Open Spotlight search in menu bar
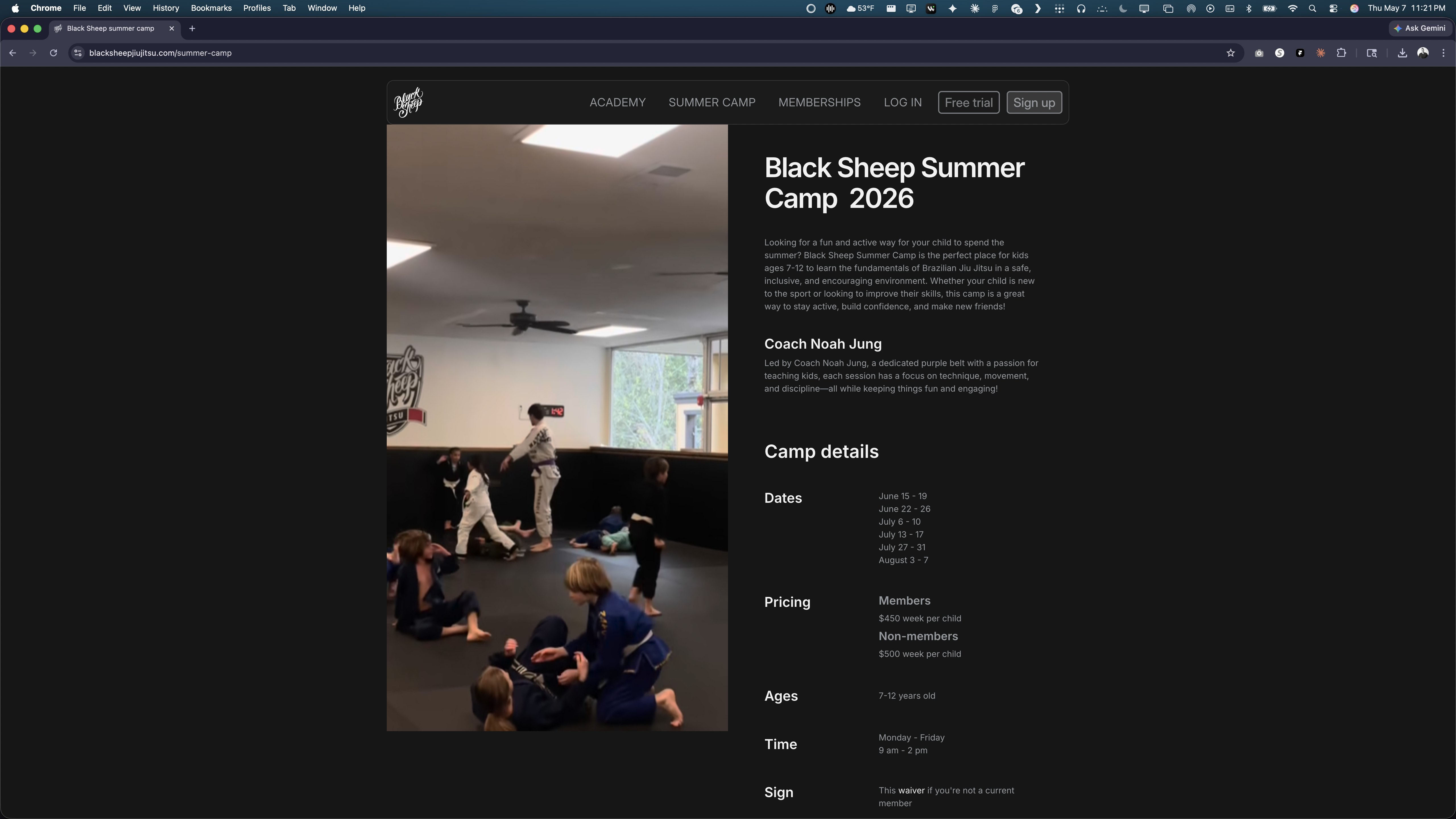 click(x=1312, y=8)
